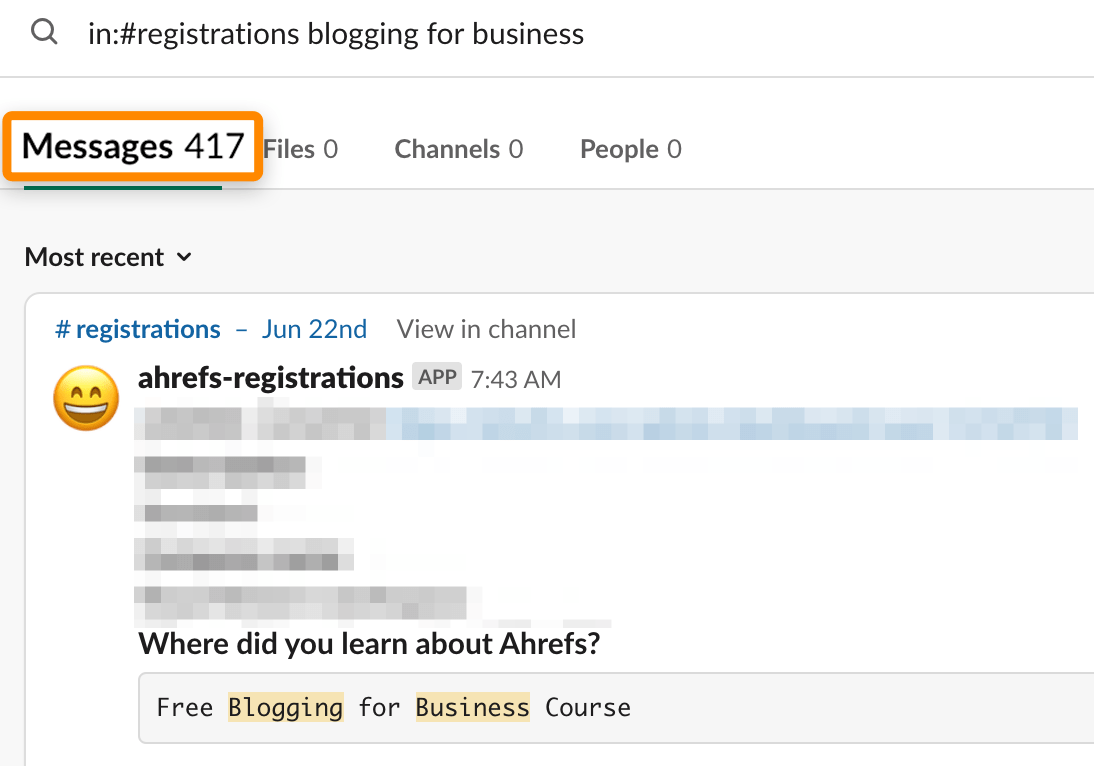
Task: Click the ahrefs-registrations sender name
Action: click(269, 377)
